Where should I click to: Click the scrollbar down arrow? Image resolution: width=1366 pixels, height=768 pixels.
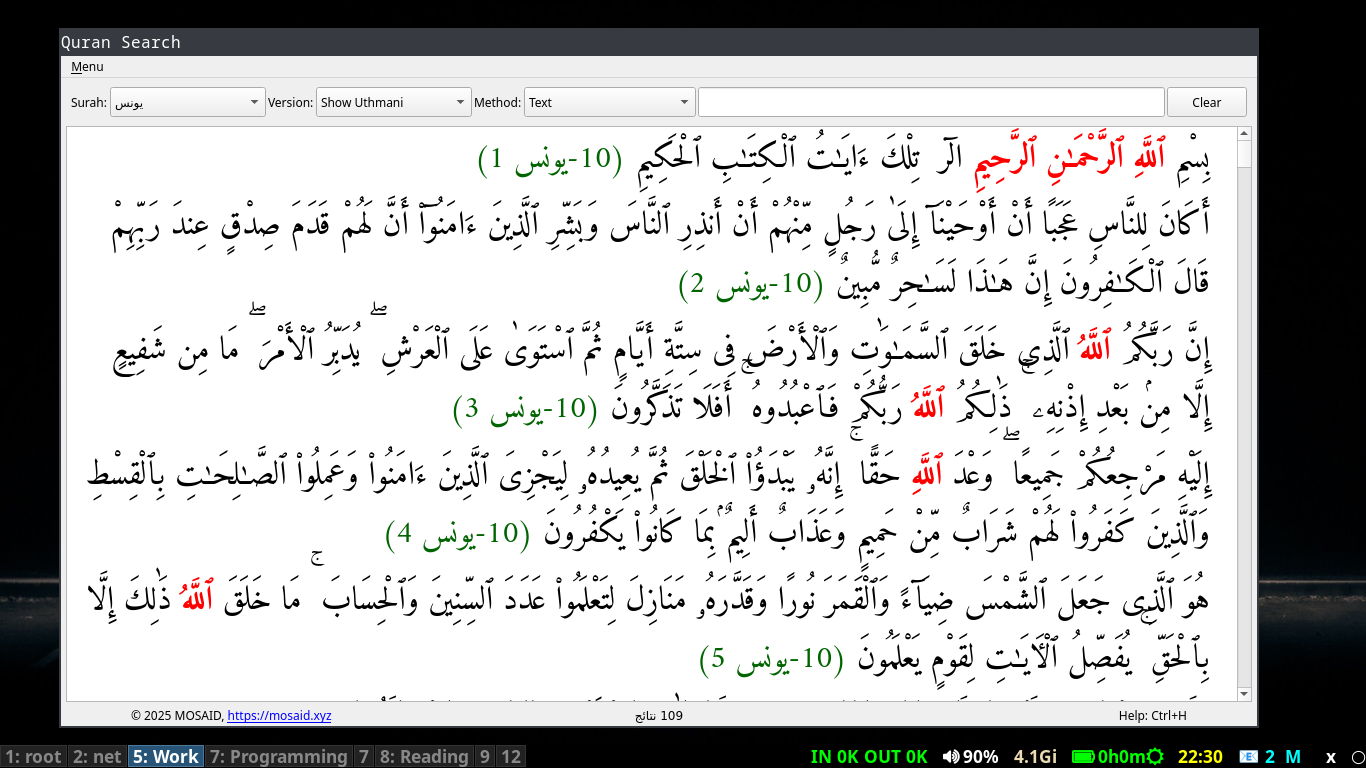1243,693
